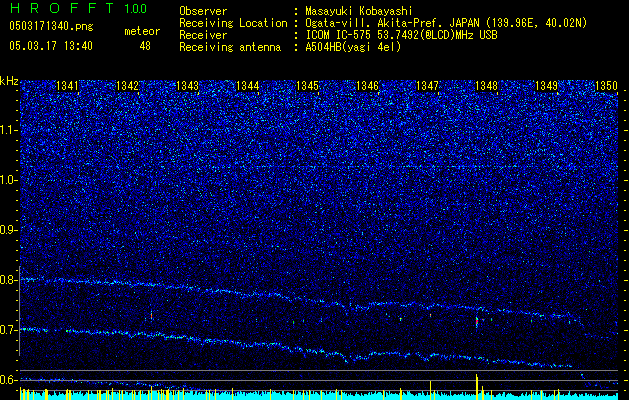Viewport: 629px width, 400px height.
Task: Click time marker 1346 on time axis
Action: tap(367, 85)
